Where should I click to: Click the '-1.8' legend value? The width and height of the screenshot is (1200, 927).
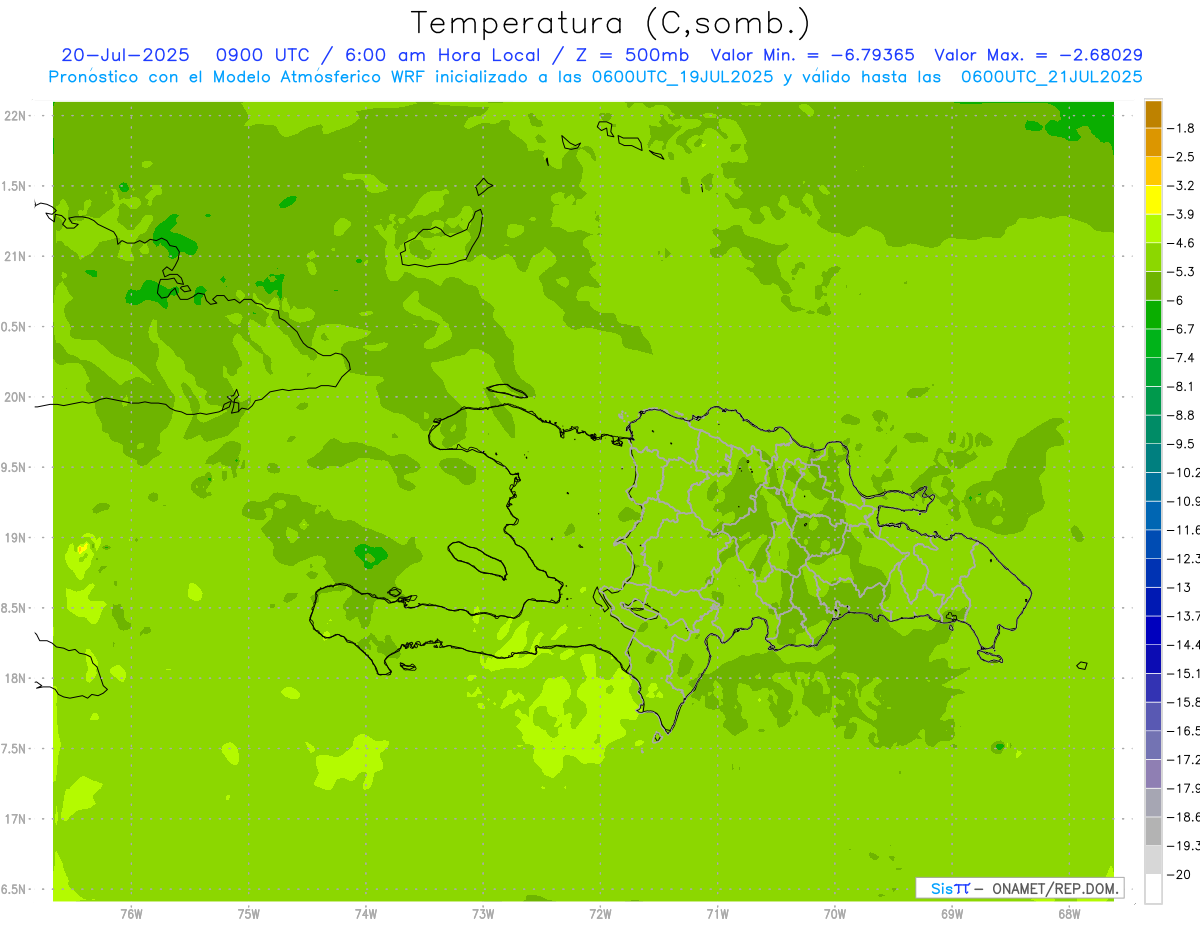click(1182, 128)
